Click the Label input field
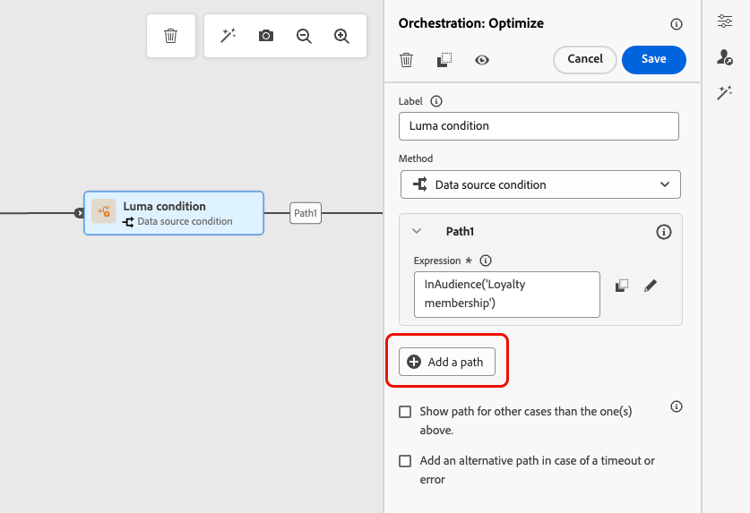This screenshot has width=750, height=513. 538,126
